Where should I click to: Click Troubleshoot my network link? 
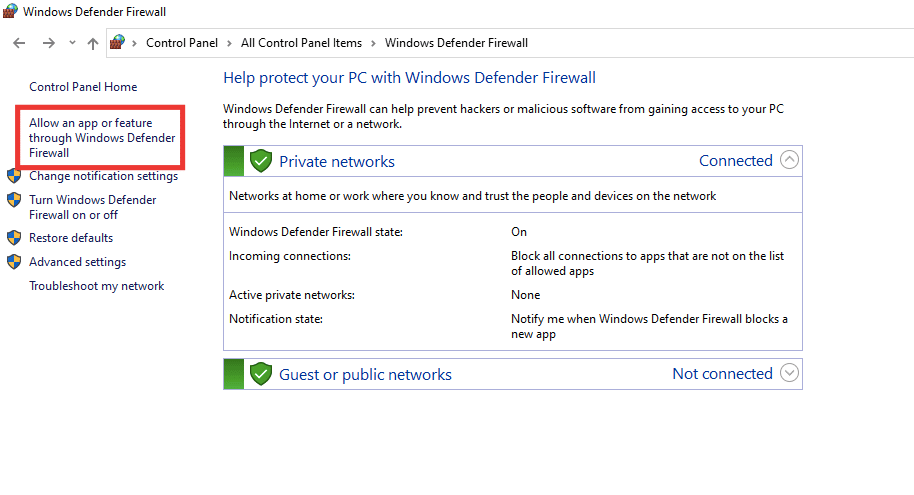(x=97, y=286)
